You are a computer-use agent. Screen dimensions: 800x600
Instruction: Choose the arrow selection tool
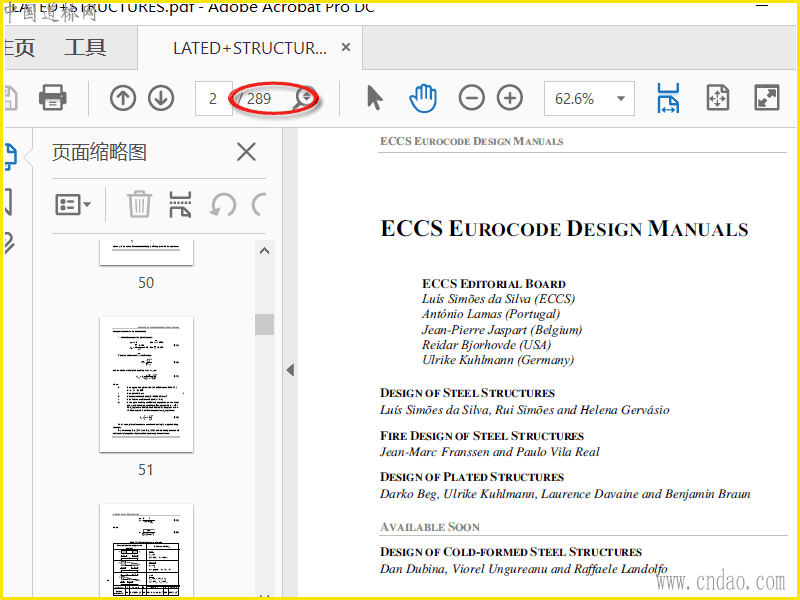(374, 98)
